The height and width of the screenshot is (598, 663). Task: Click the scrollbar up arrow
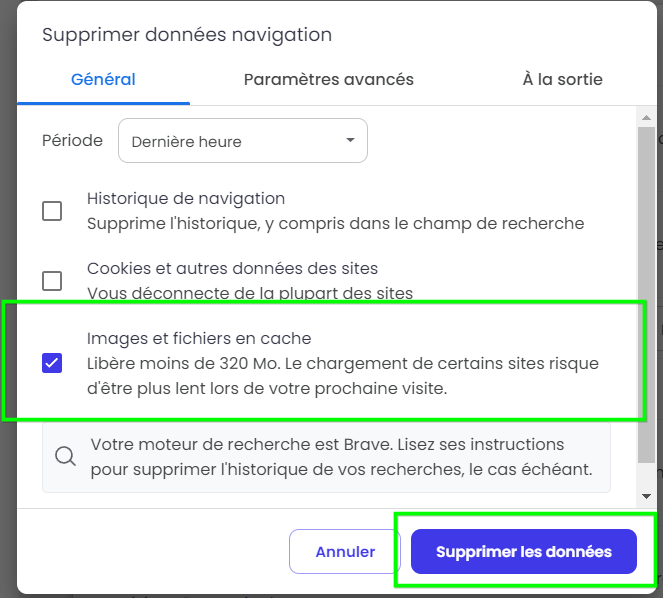click(646, 118)
